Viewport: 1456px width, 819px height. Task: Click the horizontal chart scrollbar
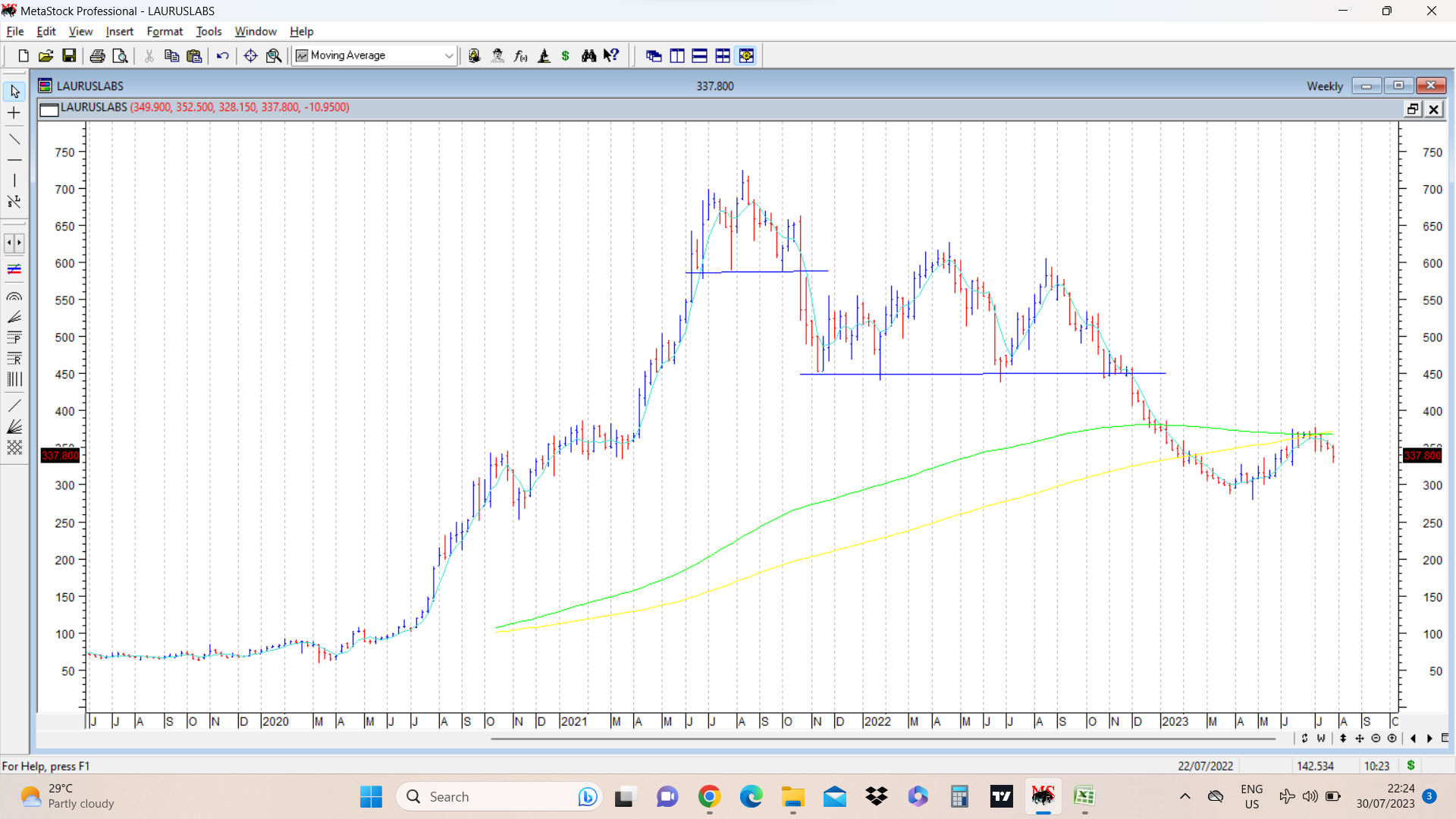[x=883, y=738]
